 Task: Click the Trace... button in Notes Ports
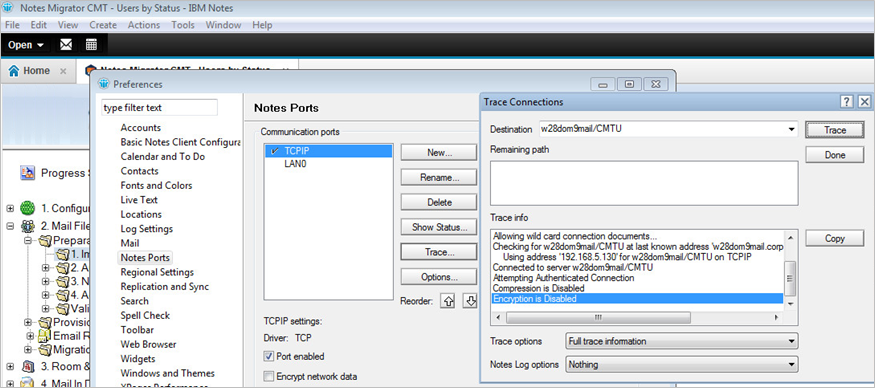(439, 252)
